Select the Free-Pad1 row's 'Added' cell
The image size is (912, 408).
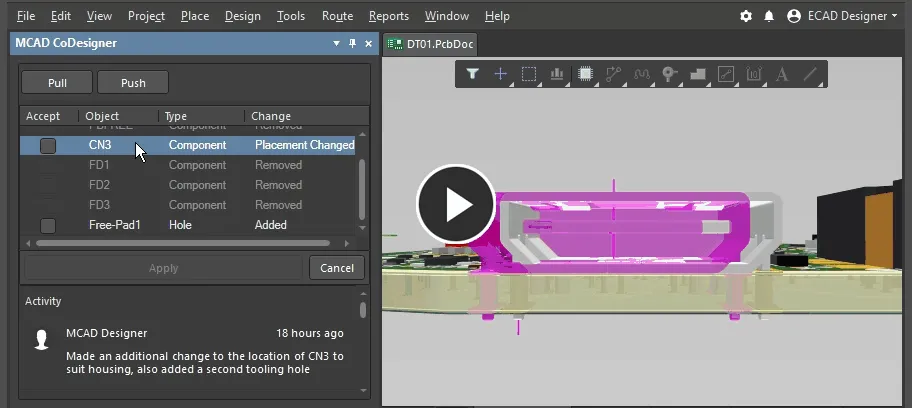coord(270,225)
